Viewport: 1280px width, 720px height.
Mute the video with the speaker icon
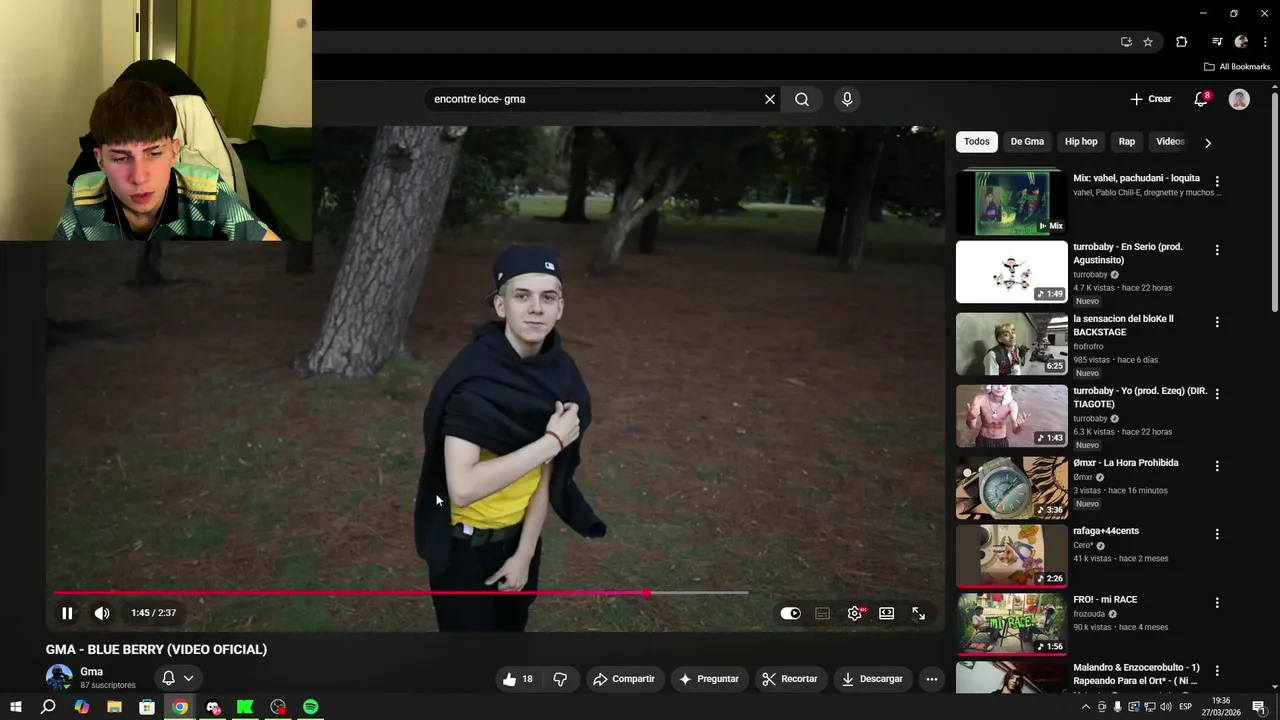tap(102, 613)
